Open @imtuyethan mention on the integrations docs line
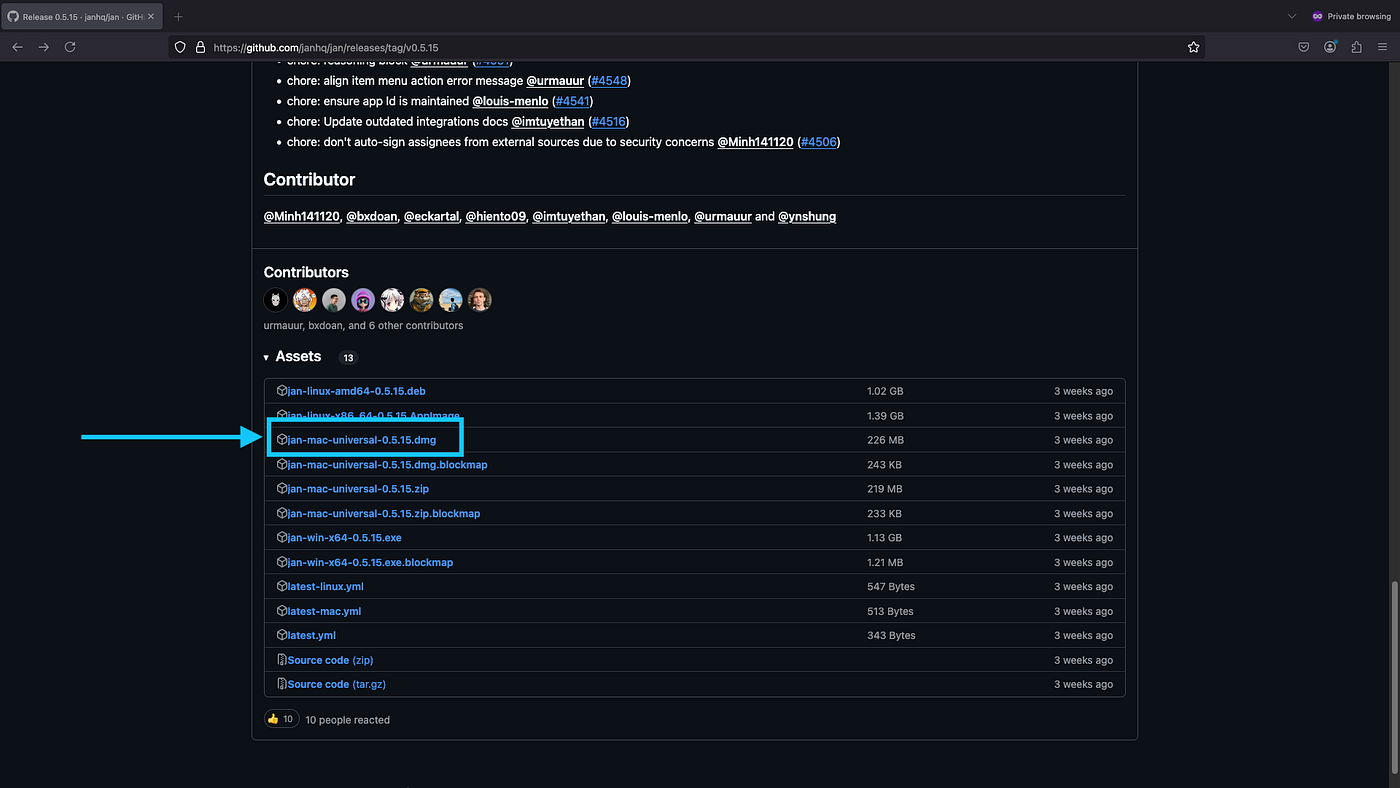Viewport: 1400px width, 788px height. point(548,122)
